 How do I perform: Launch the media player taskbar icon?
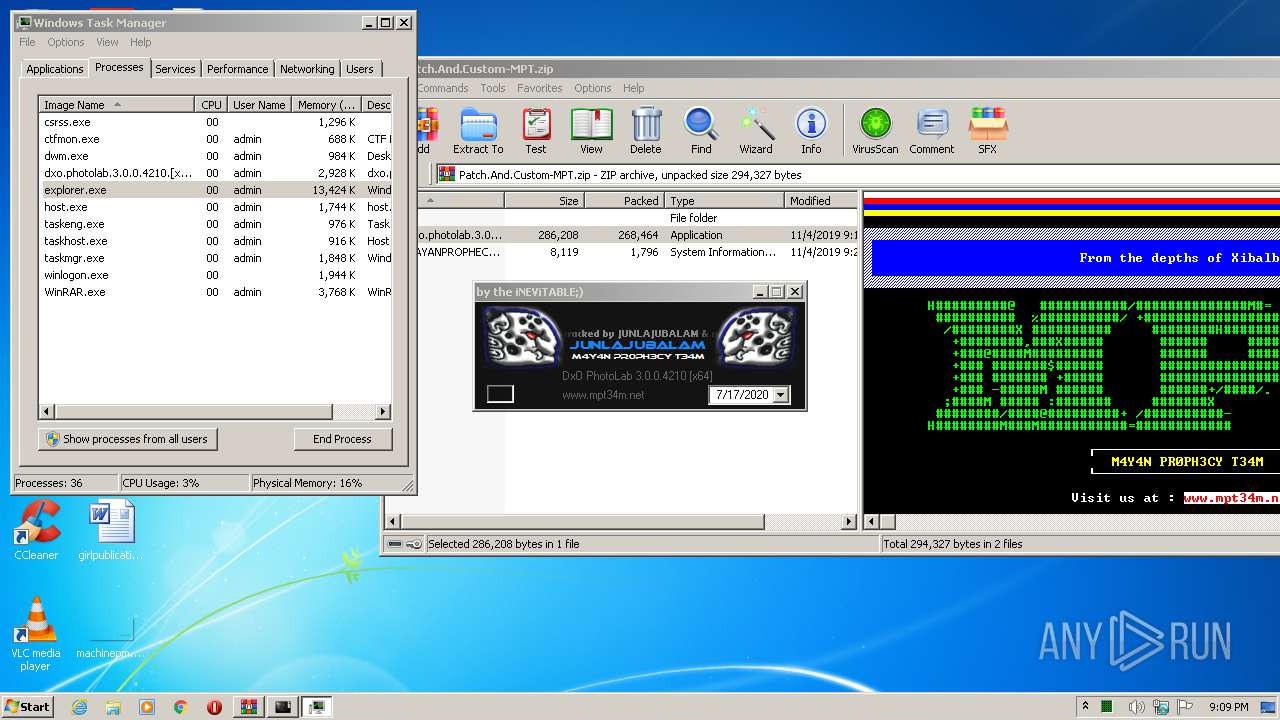(147, 707)
